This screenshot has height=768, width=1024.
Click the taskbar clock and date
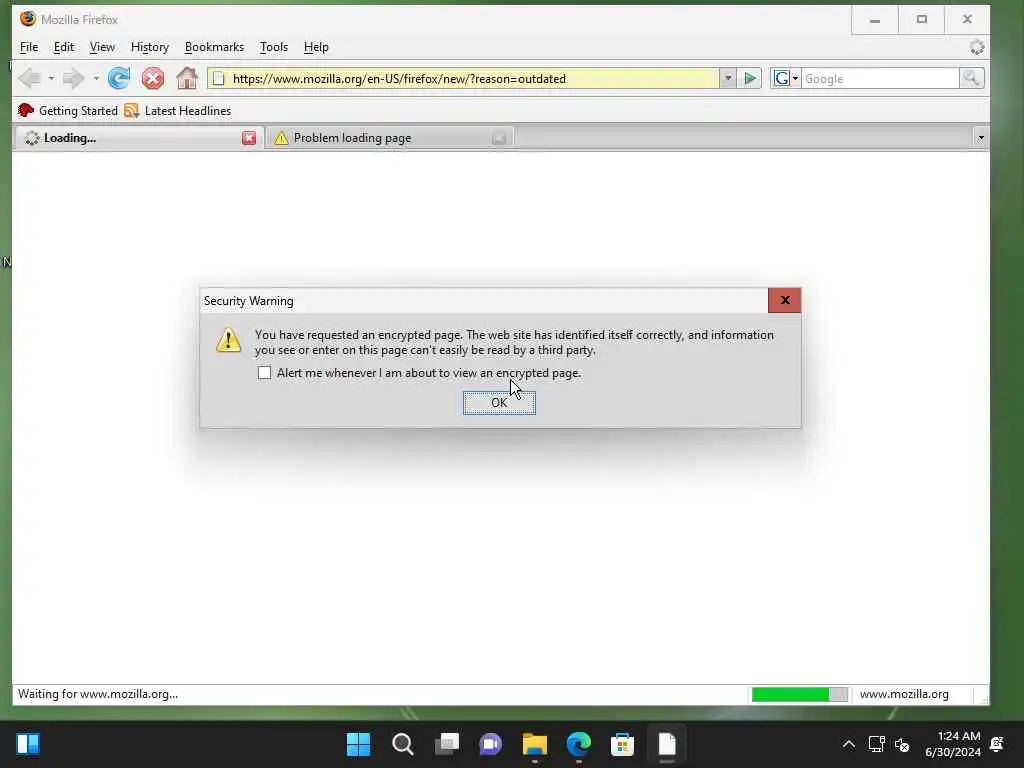952,744
